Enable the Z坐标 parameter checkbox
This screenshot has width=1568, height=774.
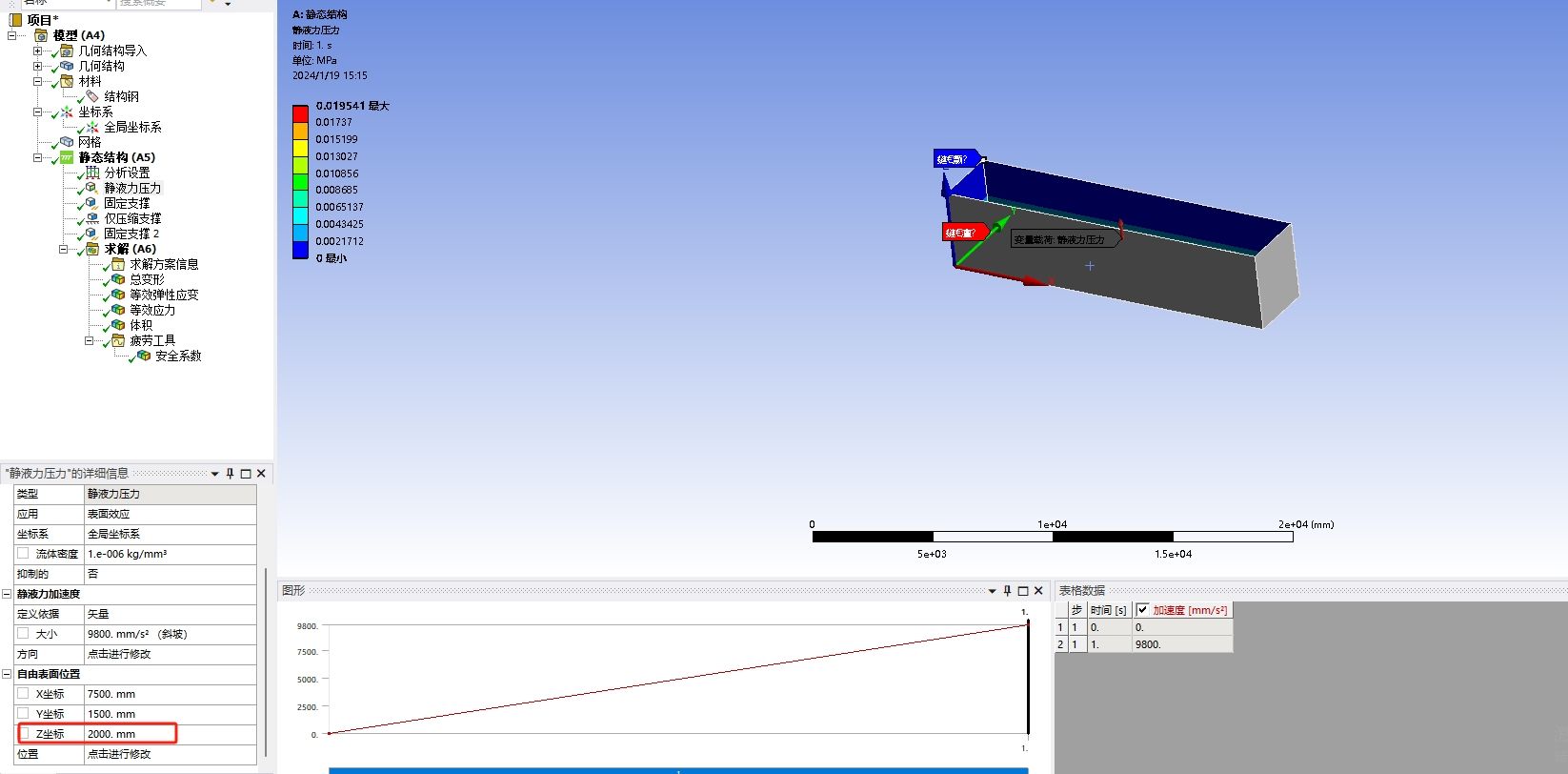tap(23, 734)
